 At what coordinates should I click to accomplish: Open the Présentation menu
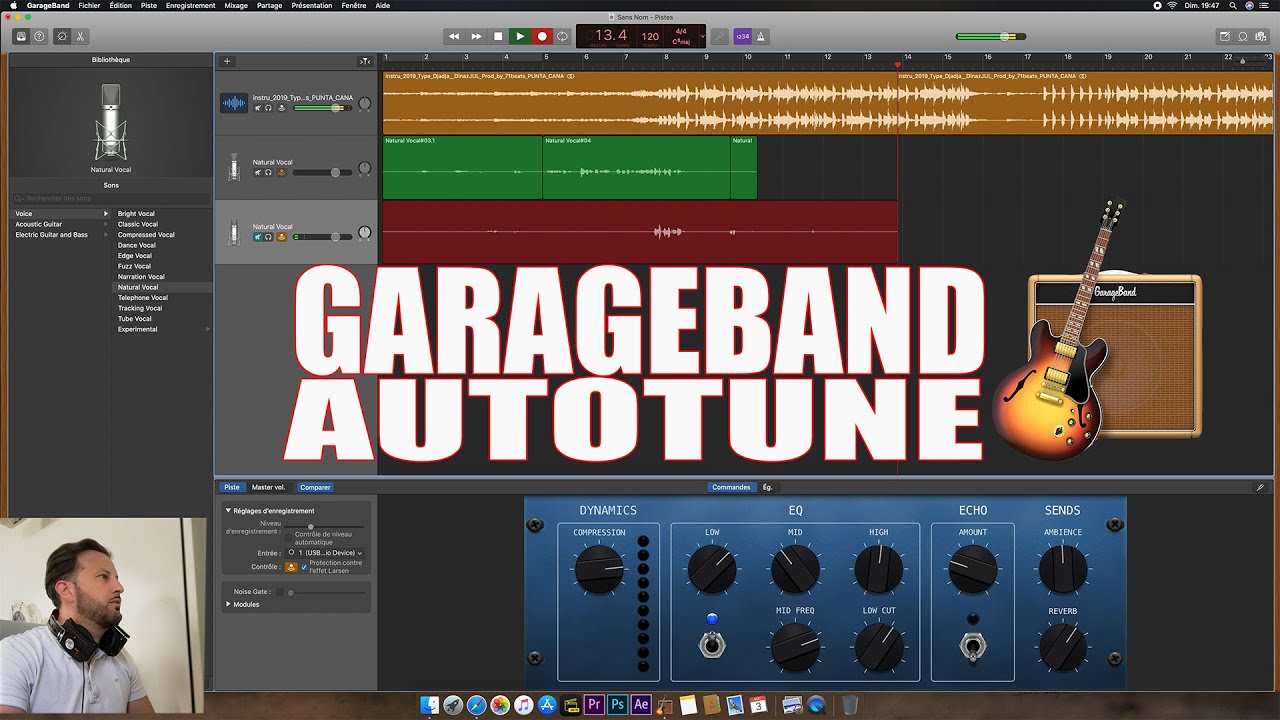(x=312, y=5)
